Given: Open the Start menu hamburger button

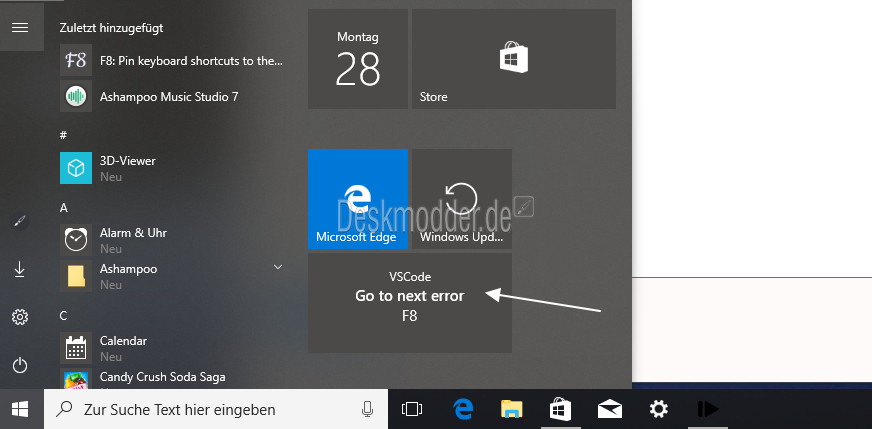Looking at the screenshot, I should (x=20, y=27).
